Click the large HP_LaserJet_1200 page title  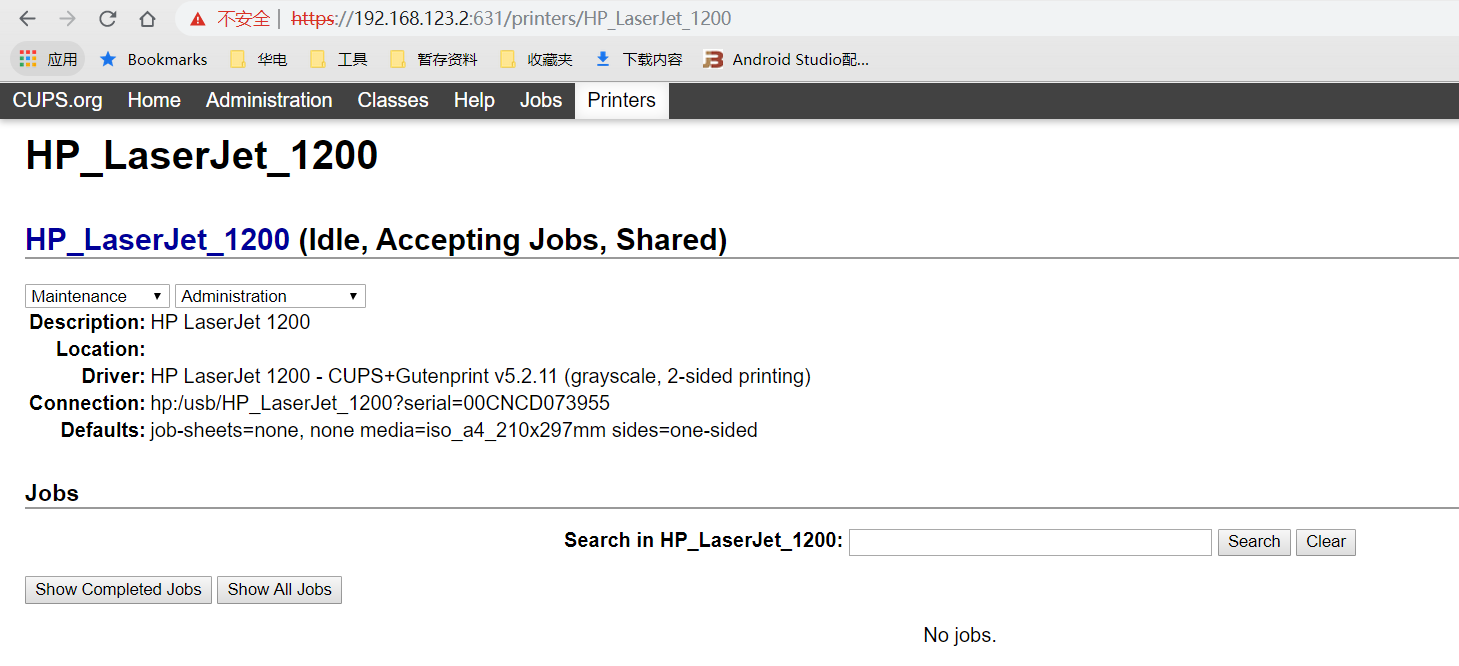click(x=202, y=156)
